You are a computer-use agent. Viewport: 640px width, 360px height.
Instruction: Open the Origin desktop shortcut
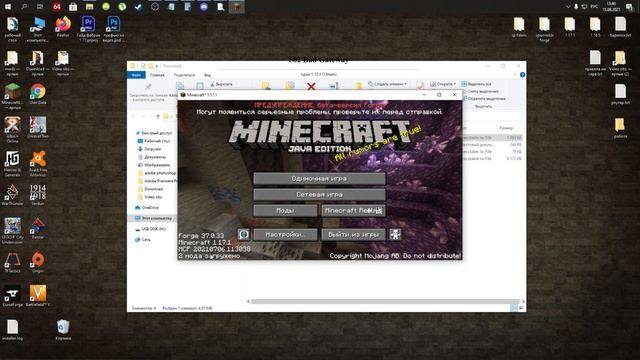(x=38, y=262)
